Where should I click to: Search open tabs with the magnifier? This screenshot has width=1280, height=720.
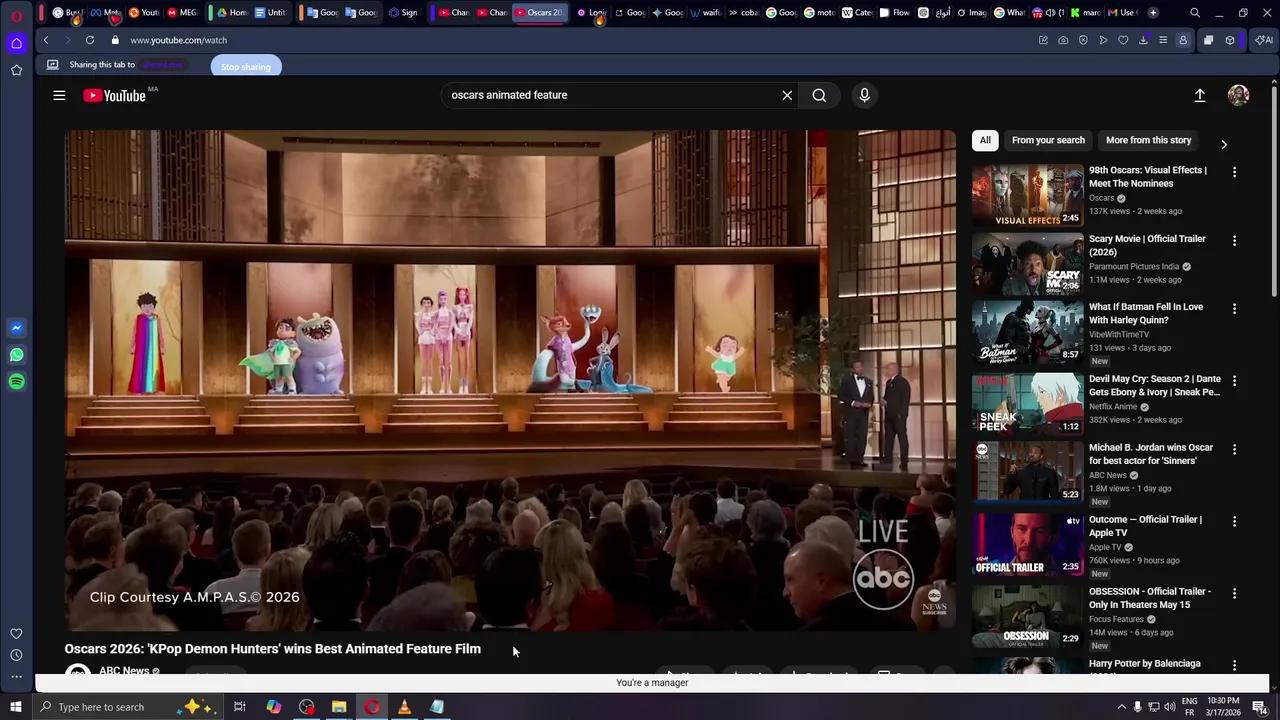pyautogui.click(x=1195, y=13)
